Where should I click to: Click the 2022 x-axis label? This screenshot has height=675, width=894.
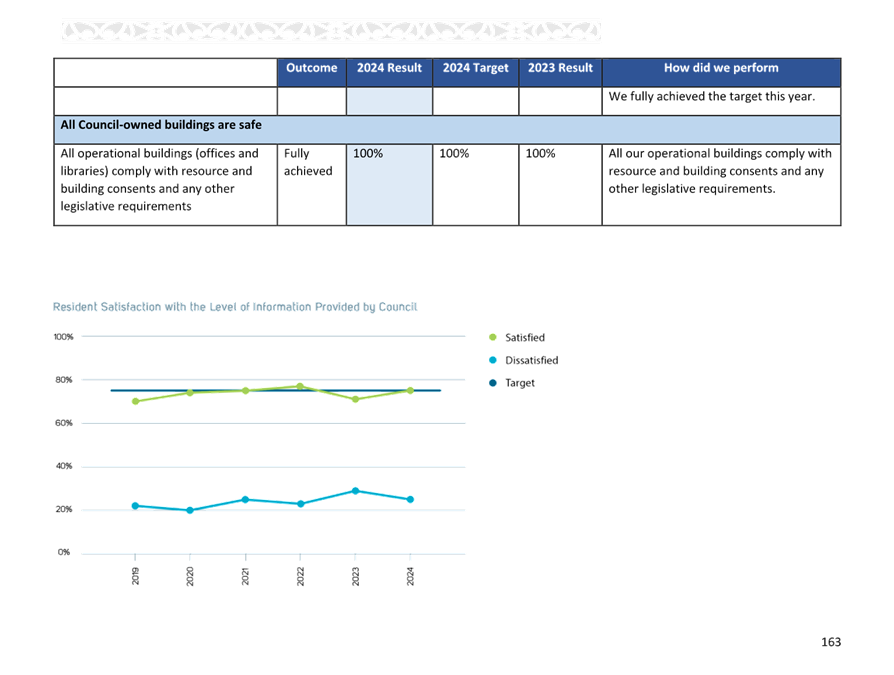tap(300, 576)
